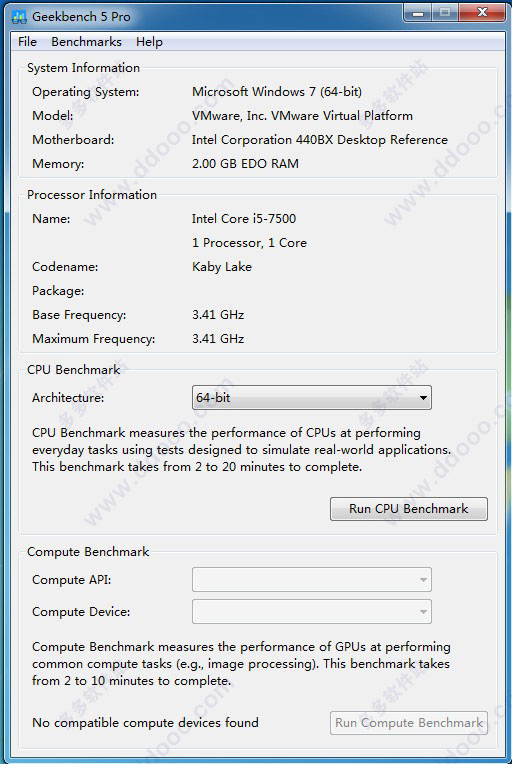Click the 'Compute Device:' label
Image resolution: width=512 pixels, height=764 pixels.
[x=81, y=612]
